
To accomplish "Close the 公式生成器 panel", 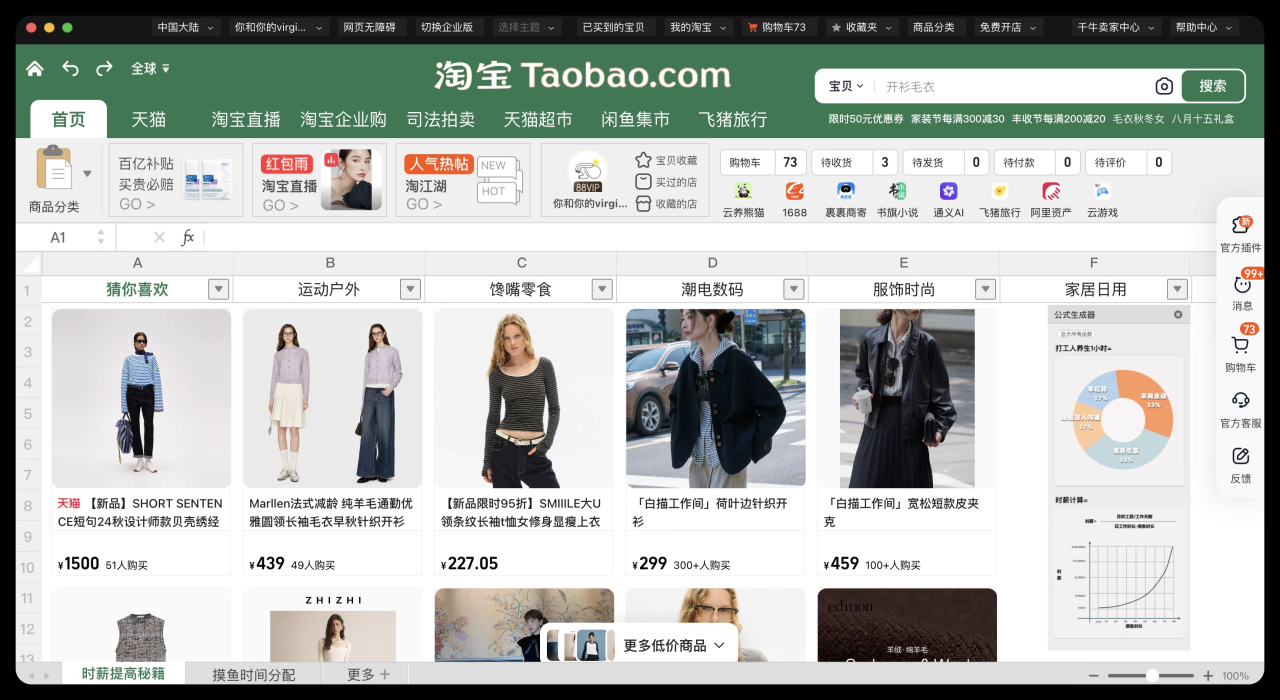I will [1178, 314].
